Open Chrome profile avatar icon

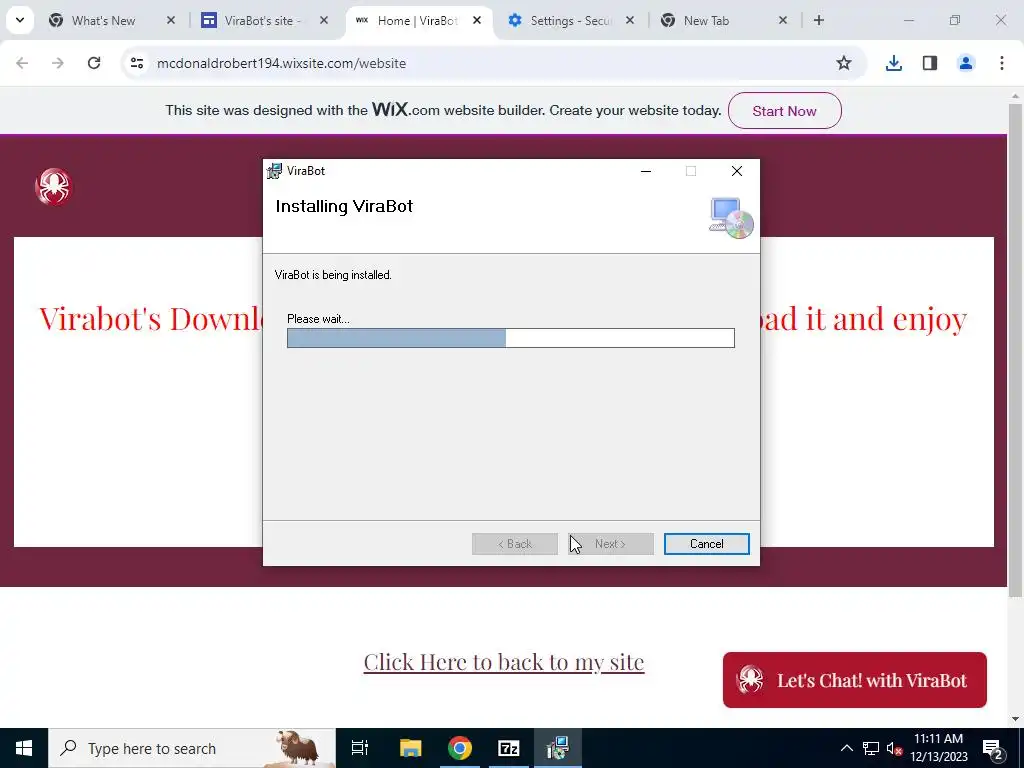[x=966, y=63]
